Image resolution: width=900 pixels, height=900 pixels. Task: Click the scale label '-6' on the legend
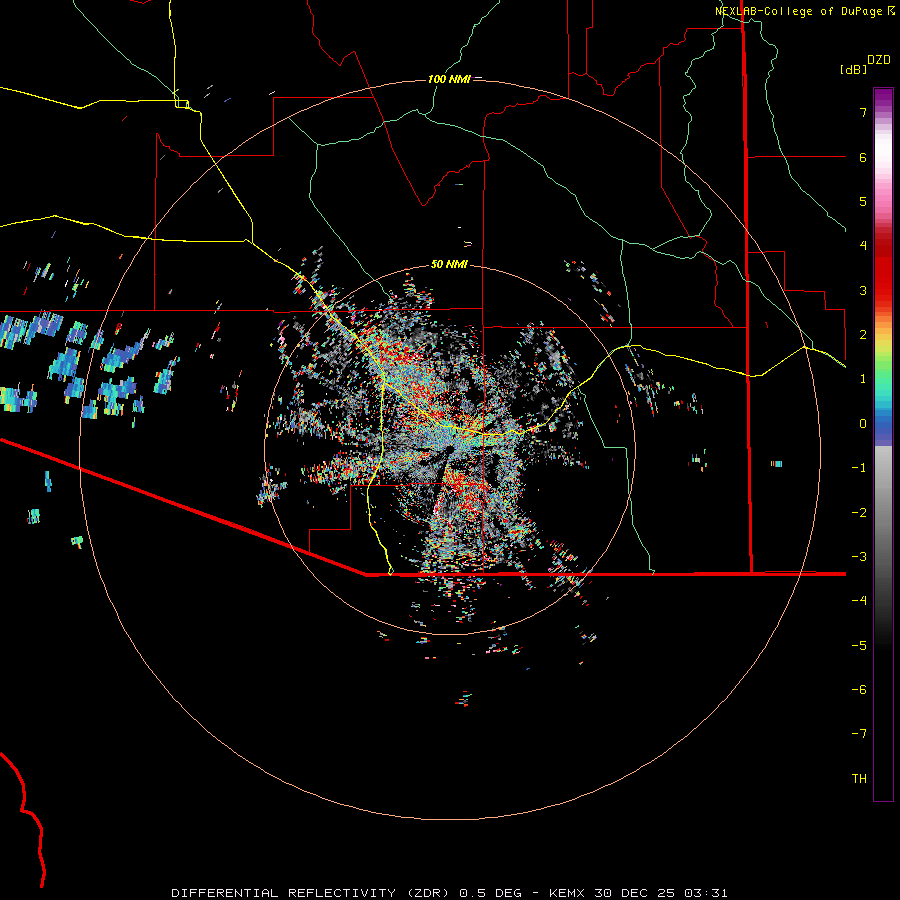pos(859,689)
